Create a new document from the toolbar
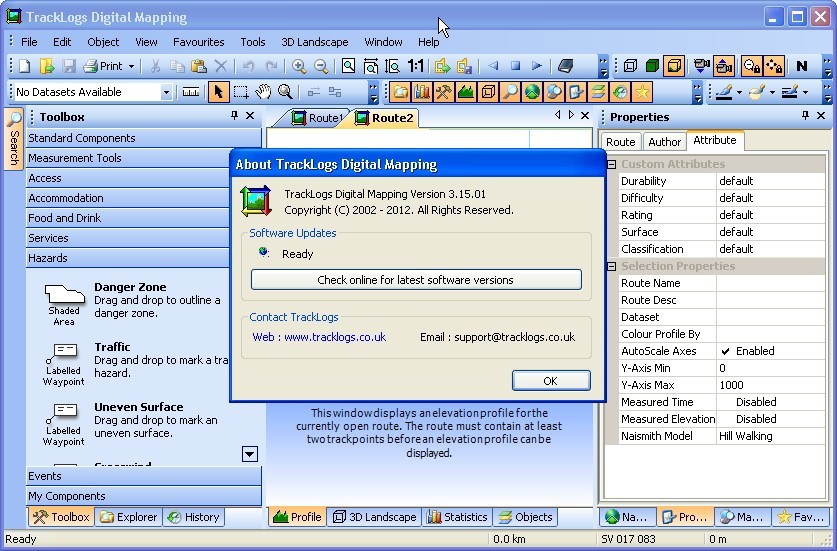This screenshot has width=837, height=551. [x=25, y=66]
